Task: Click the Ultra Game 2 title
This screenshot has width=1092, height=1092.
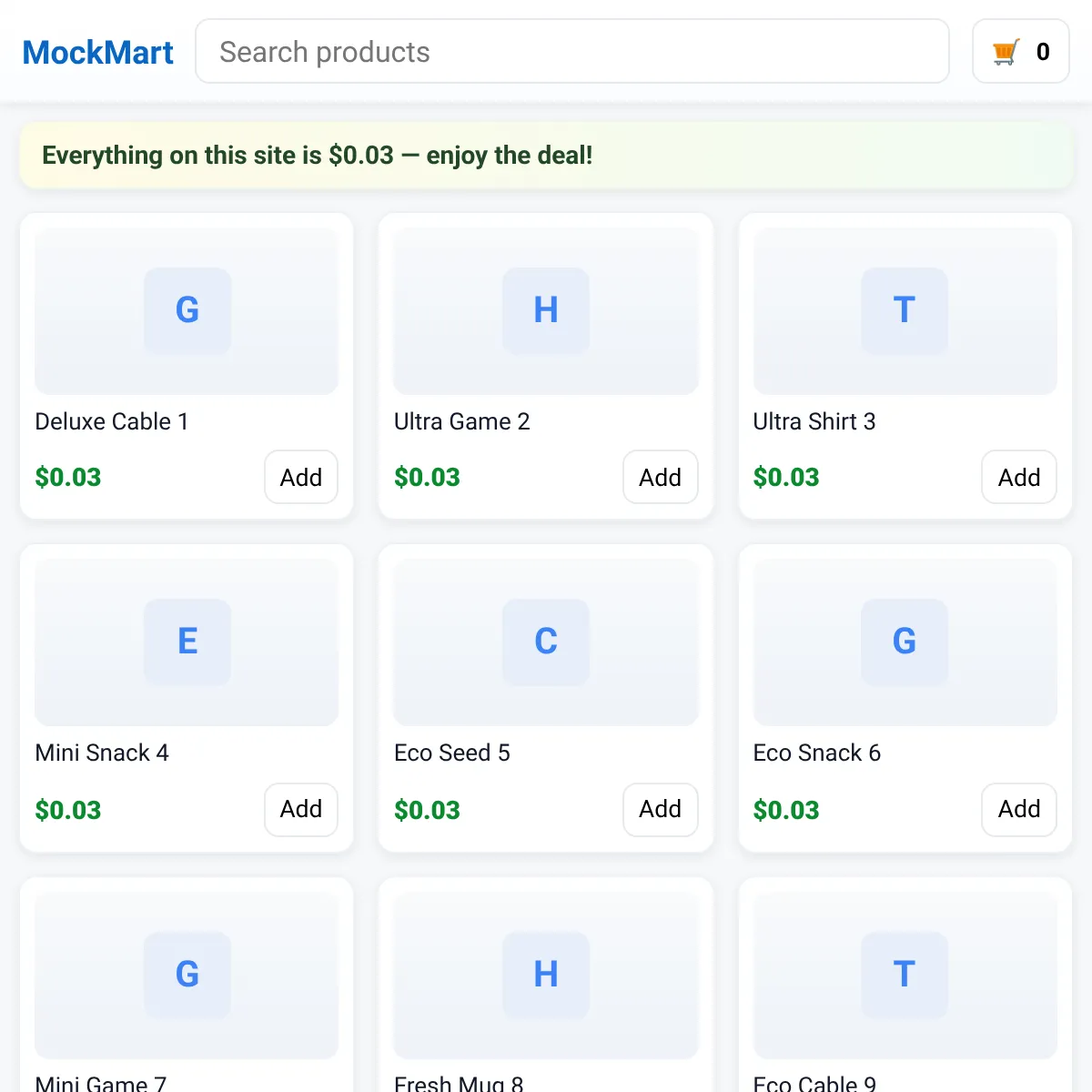Action: [461, 421]
